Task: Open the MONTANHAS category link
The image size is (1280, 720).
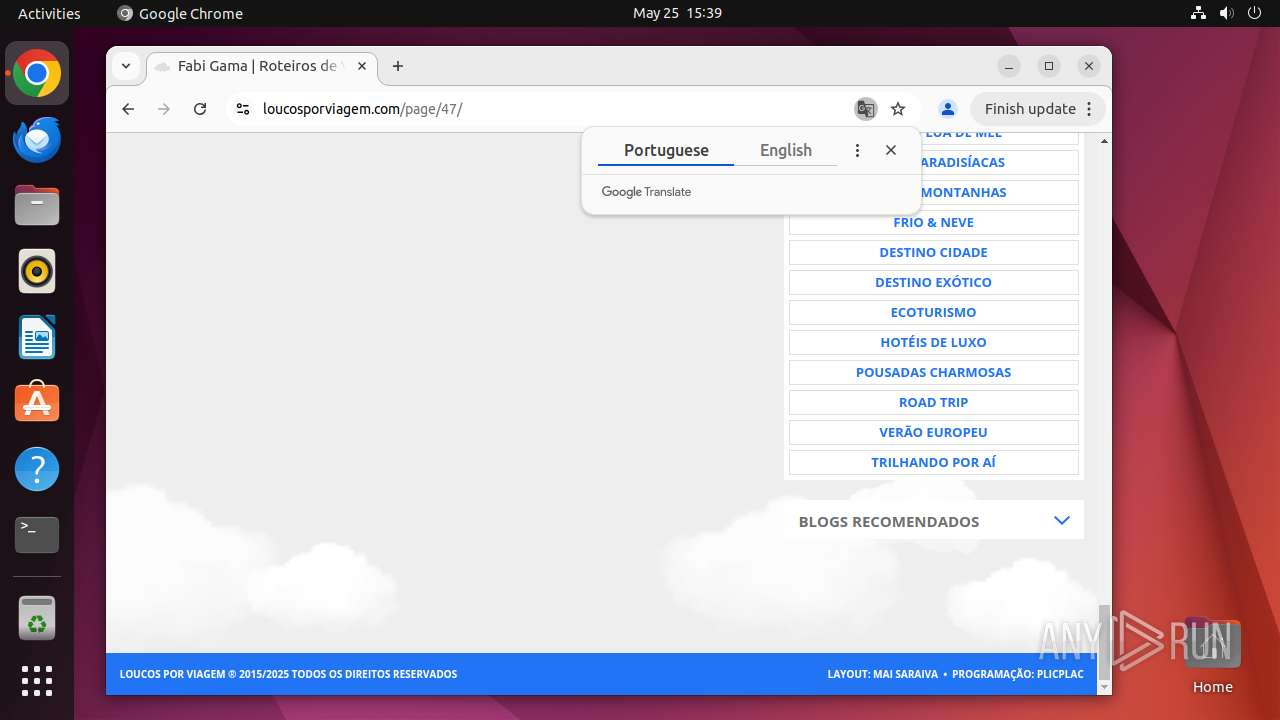Action: [x=963, y=192]
